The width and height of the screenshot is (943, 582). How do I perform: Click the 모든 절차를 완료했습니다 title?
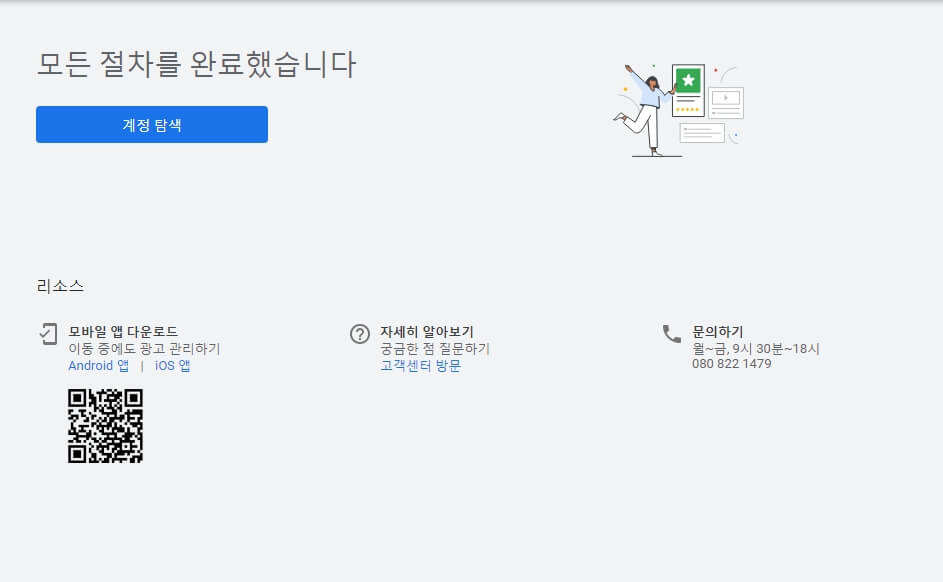click(196, 63)
